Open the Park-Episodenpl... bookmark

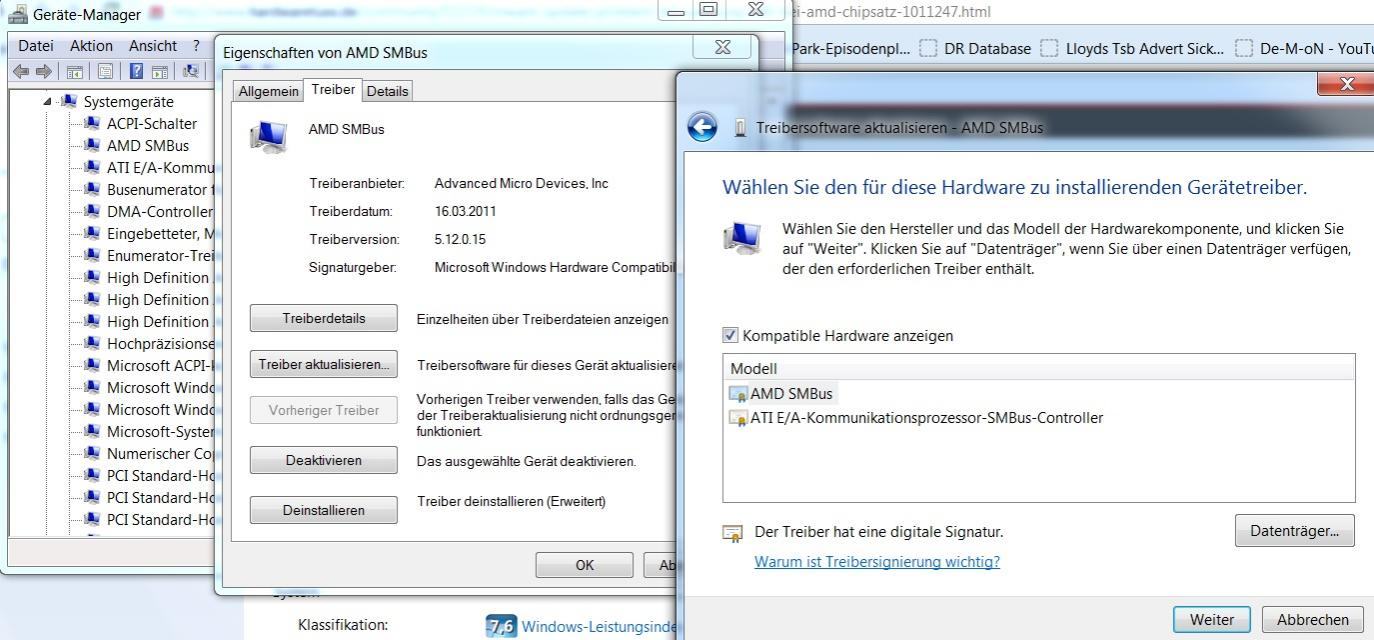(851, 48)
